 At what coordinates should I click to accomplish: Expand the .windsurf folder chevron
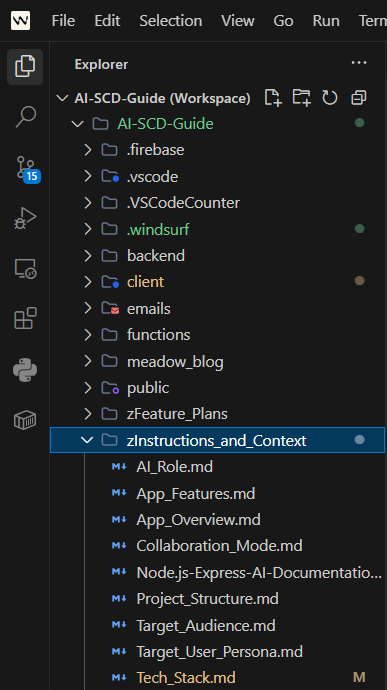[88, 229]
